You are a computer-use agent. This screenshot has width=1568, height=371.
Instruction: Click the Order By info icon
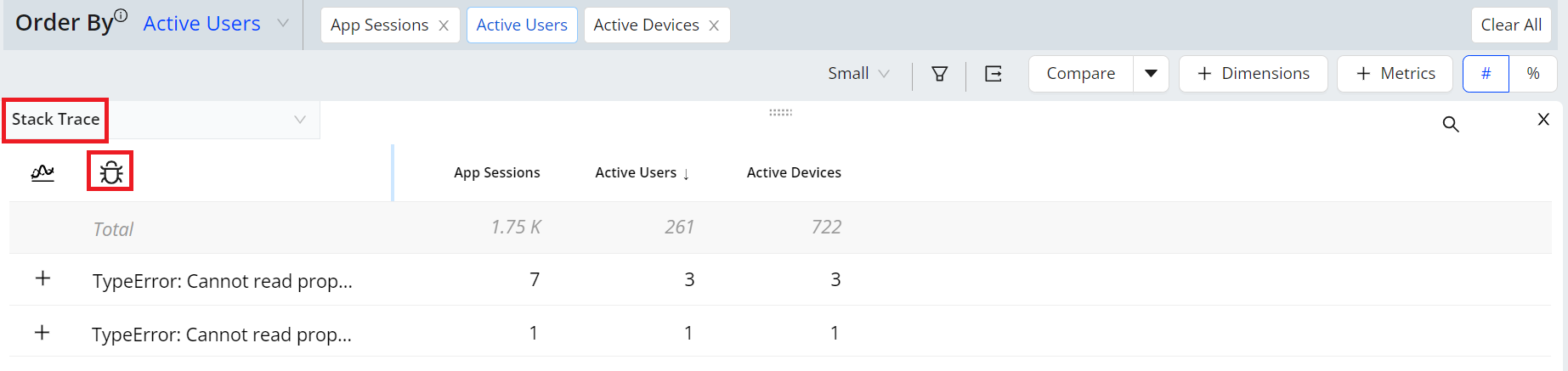pos(122,14)
